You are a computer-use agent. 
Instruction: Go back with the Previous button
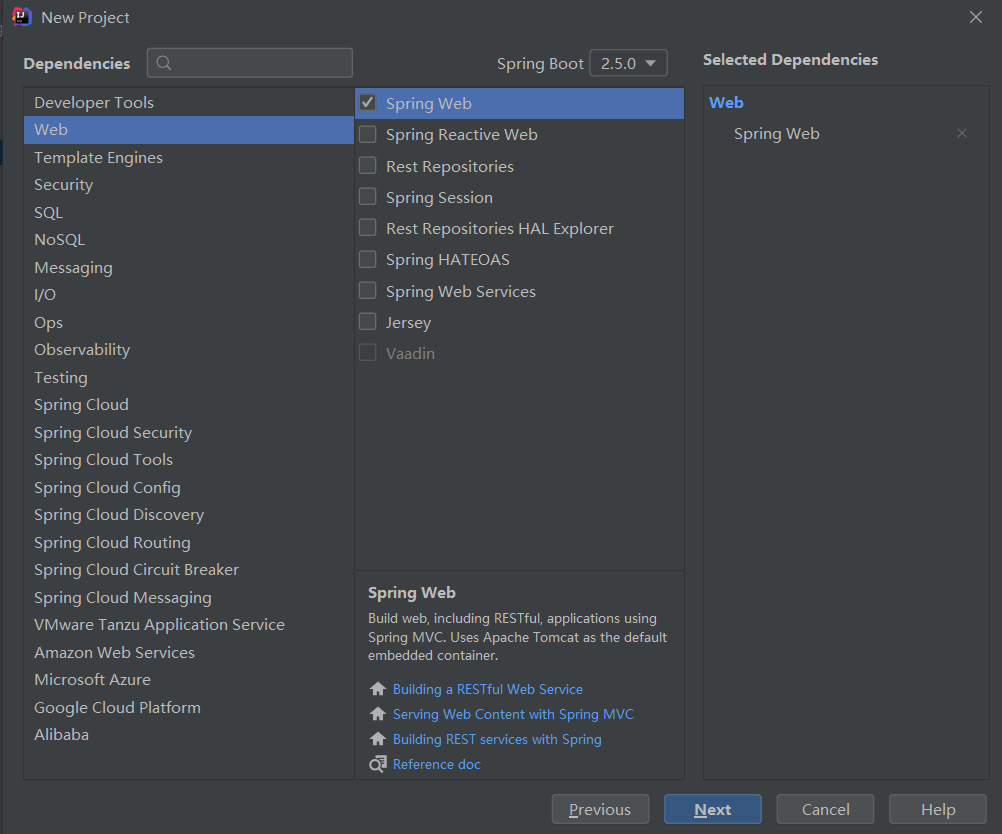coord(600,809)
